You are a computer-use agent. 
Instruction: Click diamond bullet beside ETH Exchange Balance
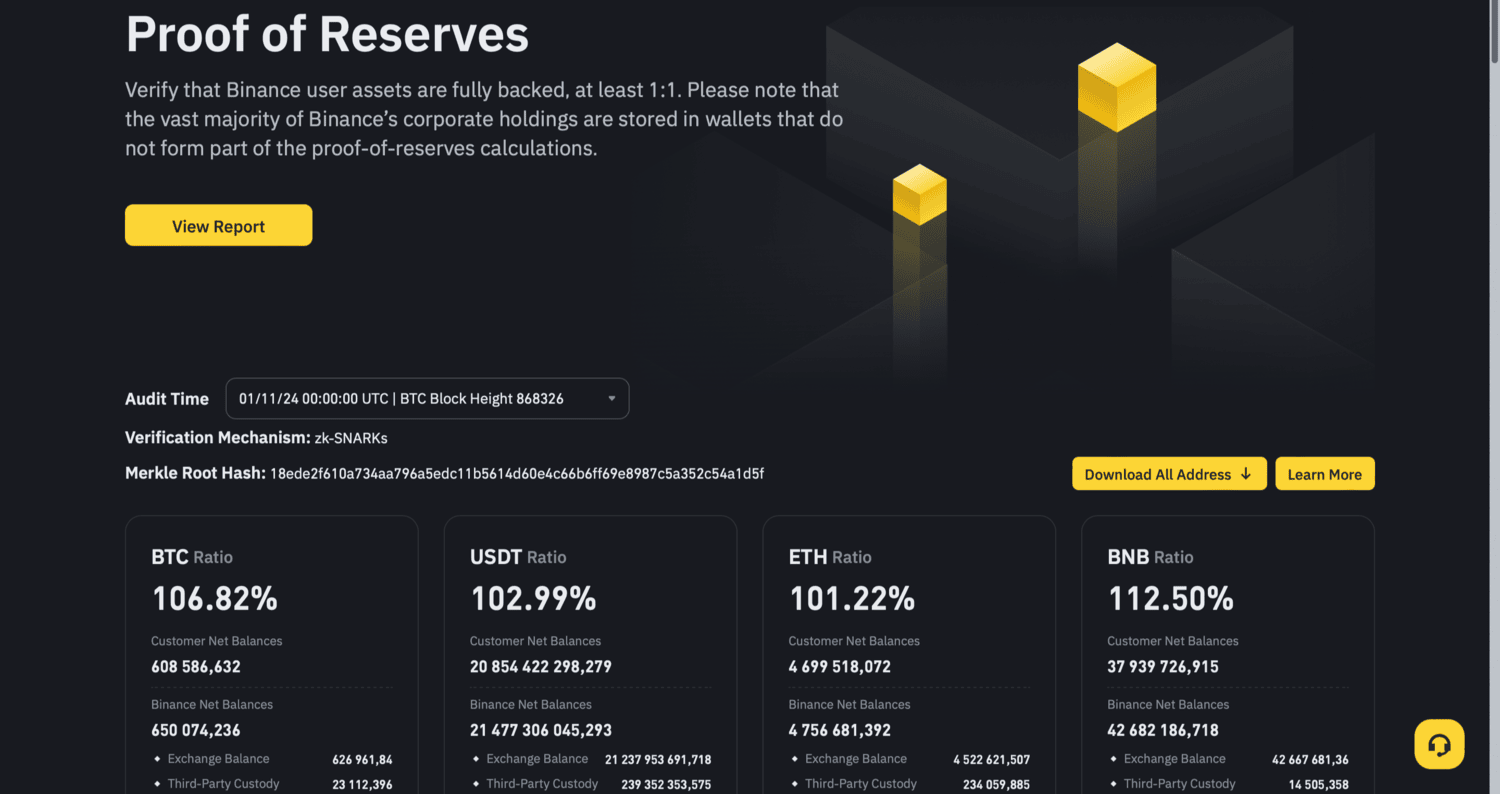tap(795, 759)
